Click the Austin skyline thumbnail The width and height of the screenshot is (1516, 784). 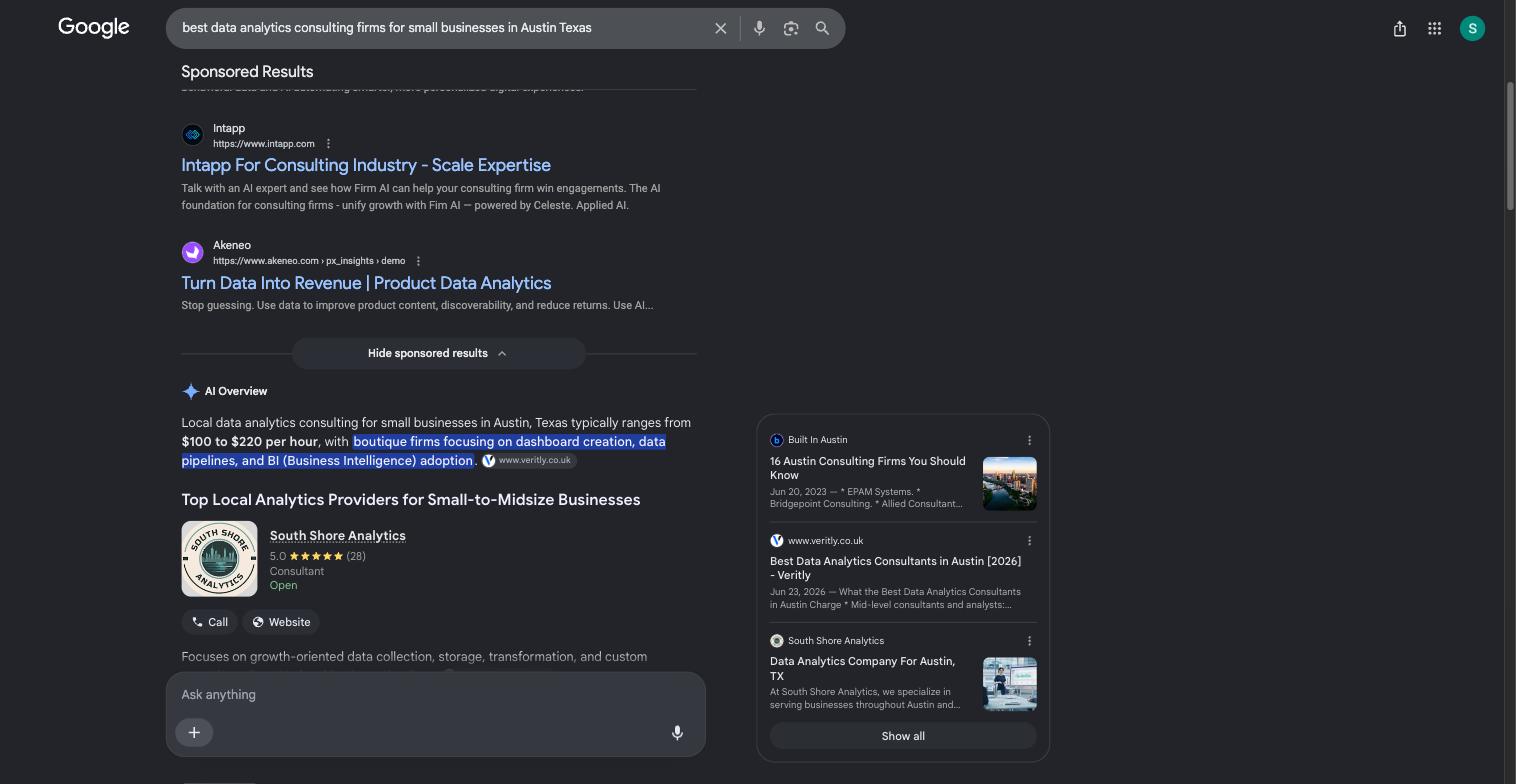[x=1010, y=484]
